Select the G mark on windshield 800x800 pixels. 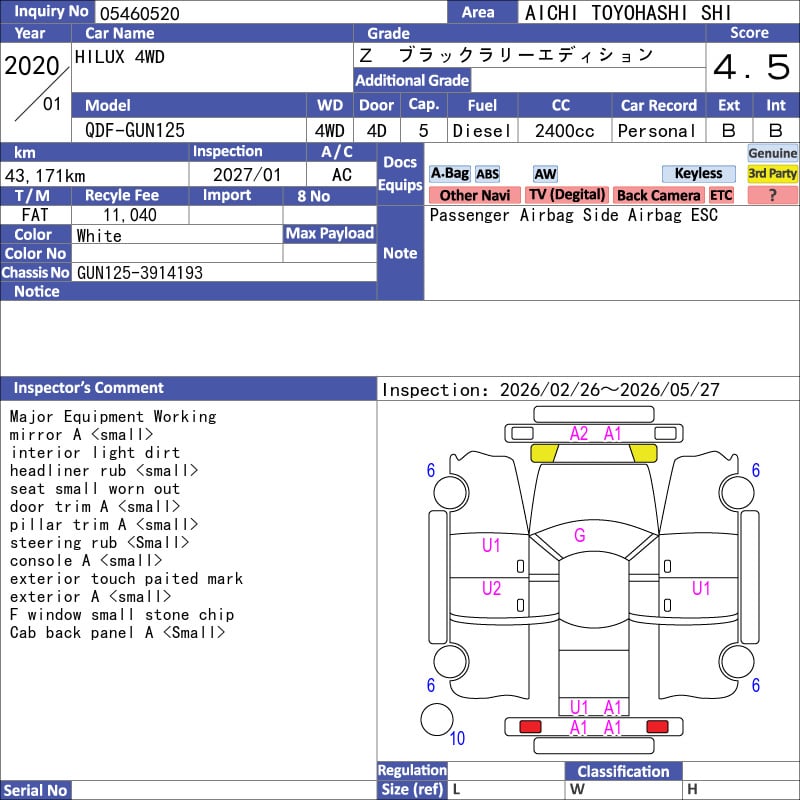click(579, 536)
